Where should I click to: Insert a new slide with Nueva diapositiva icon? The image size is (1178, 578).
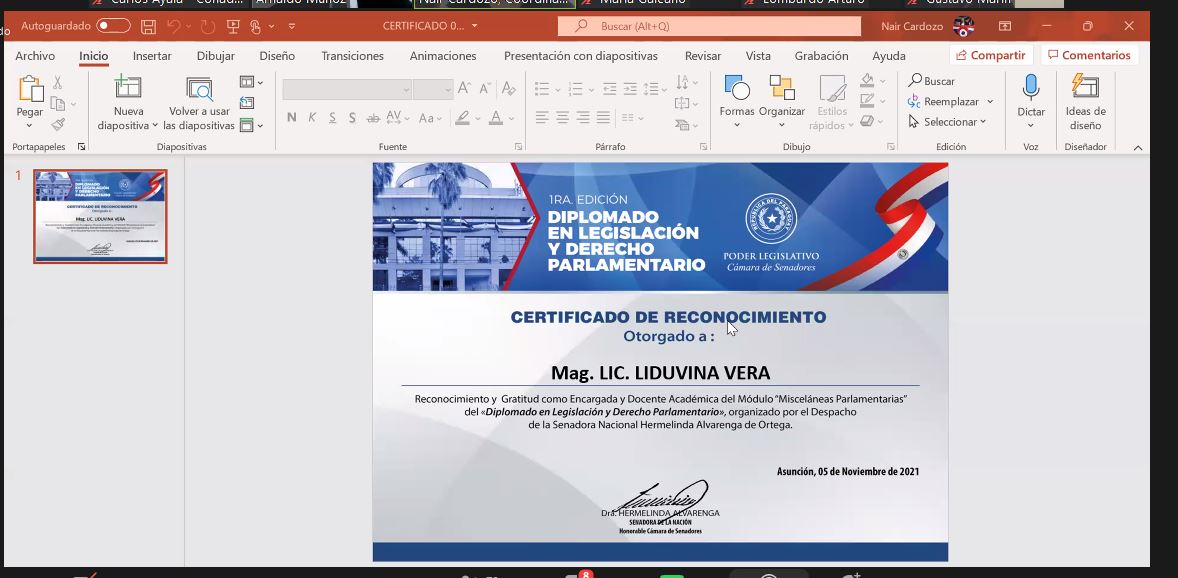tap(128, 87)
